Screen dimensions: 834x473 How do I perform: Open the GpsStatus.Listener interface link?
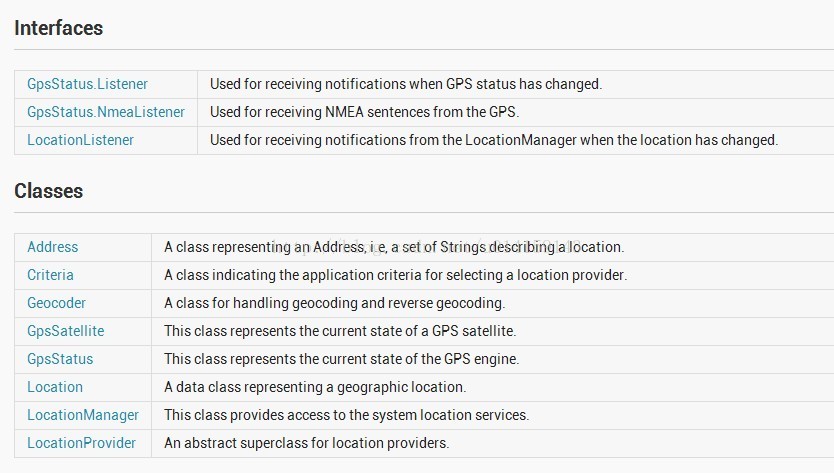point(87,84)
